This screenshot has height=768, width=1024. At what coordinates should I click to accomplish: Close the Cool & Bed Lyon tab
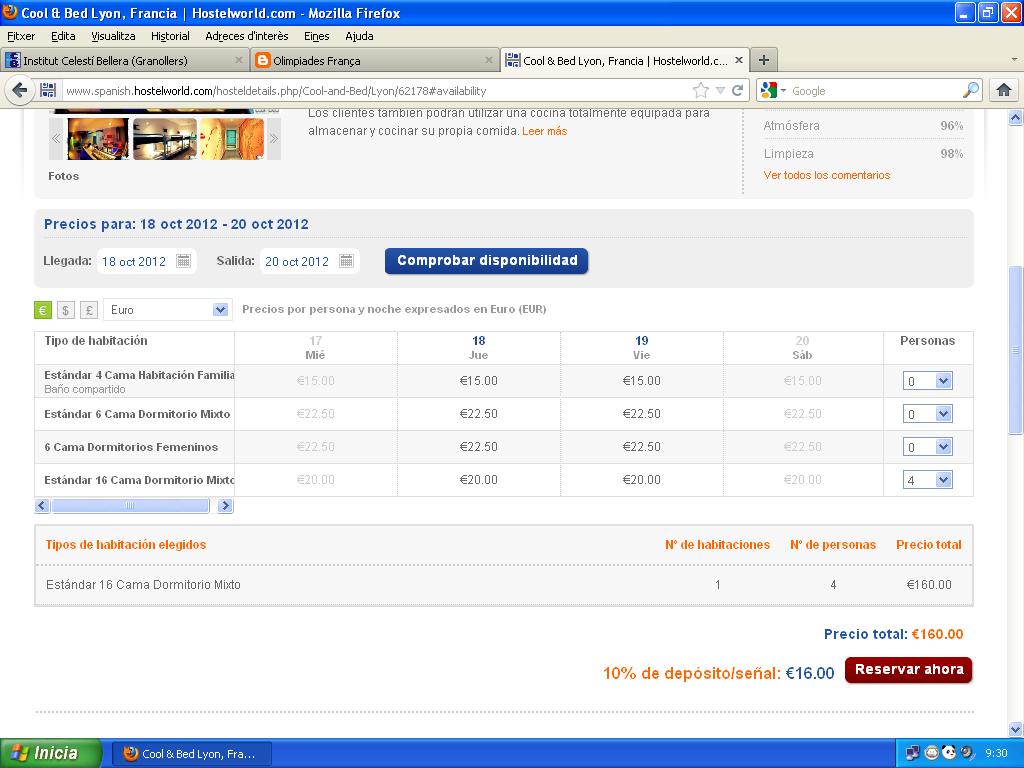pyautogui.click(x=739, y=60)
